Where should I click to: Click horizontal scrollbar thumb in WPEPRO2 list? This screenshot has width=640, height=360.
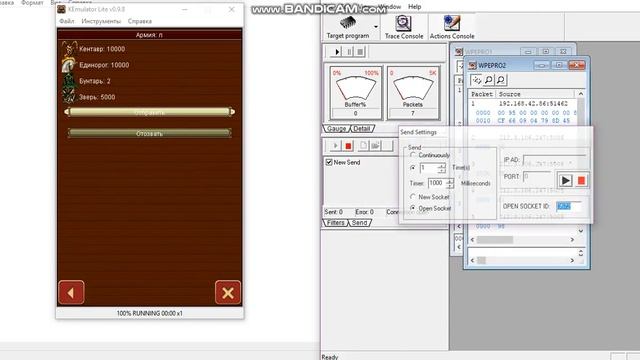click(x=494, y=240)
